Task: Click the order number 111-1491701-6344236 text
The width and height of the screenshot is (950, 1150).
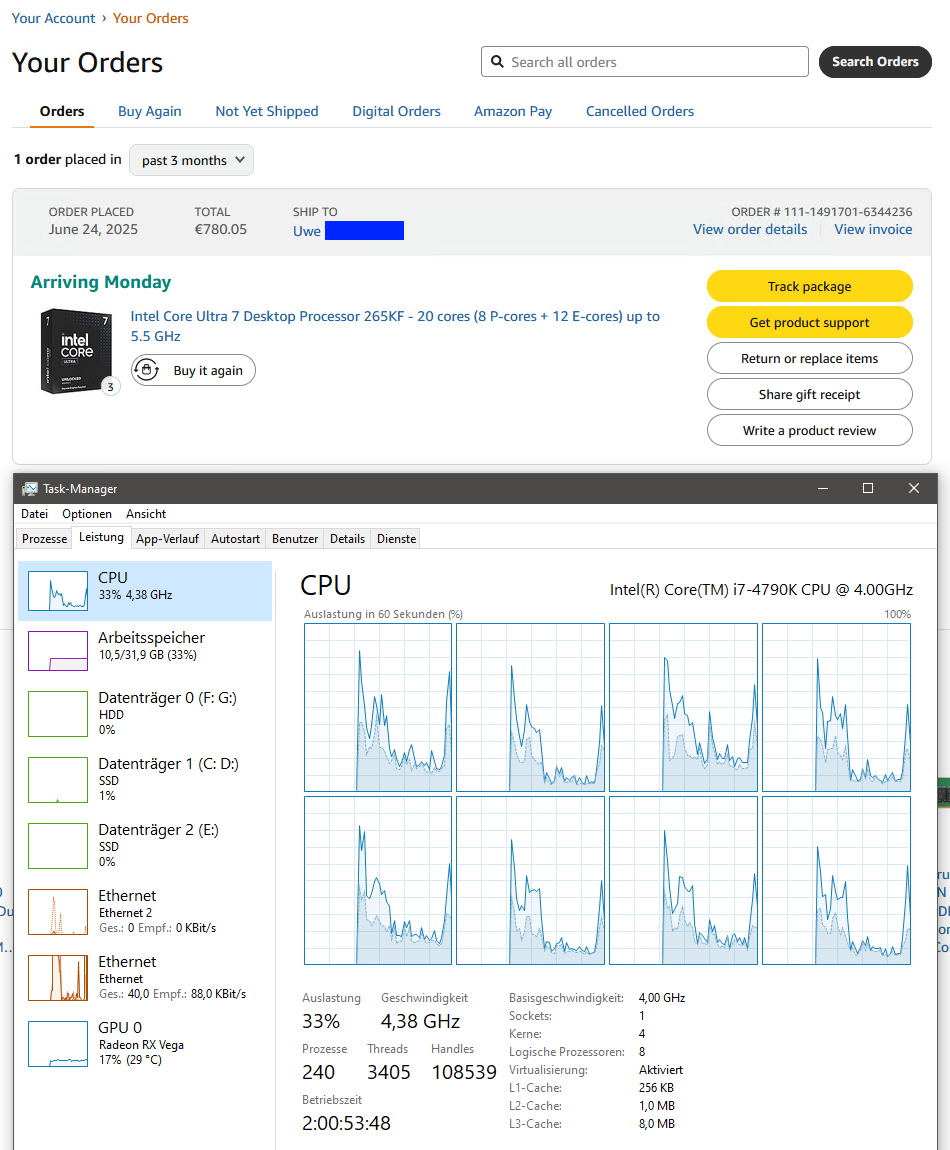Action: coord(848,212)
